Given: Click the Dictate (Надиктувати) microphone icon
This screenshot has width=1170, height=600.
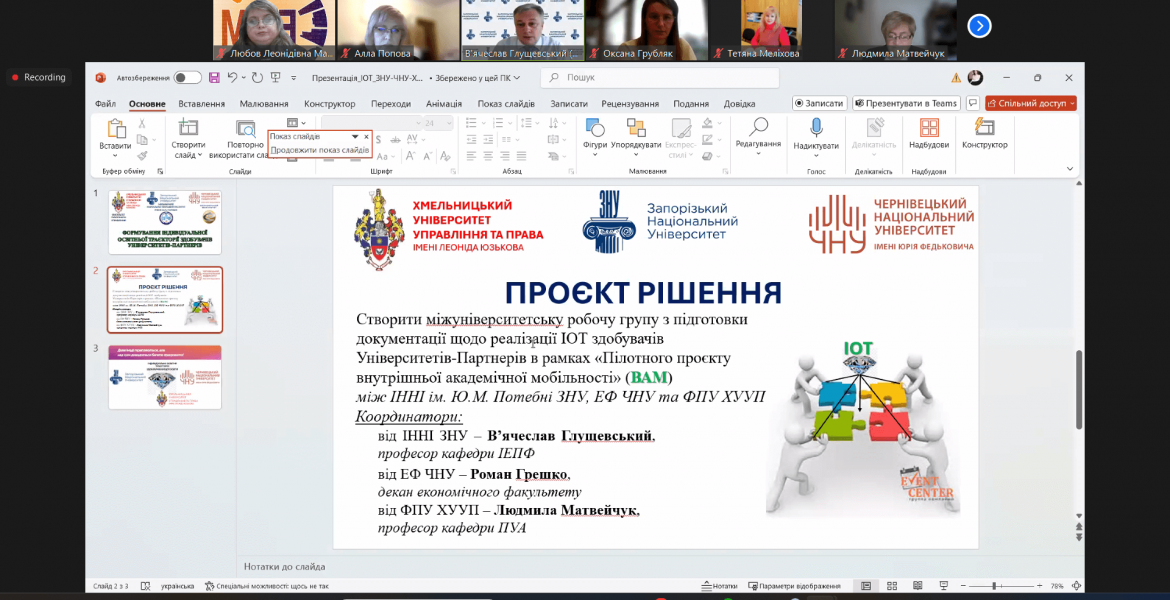Looking at the screenshot, I should 816,128.
